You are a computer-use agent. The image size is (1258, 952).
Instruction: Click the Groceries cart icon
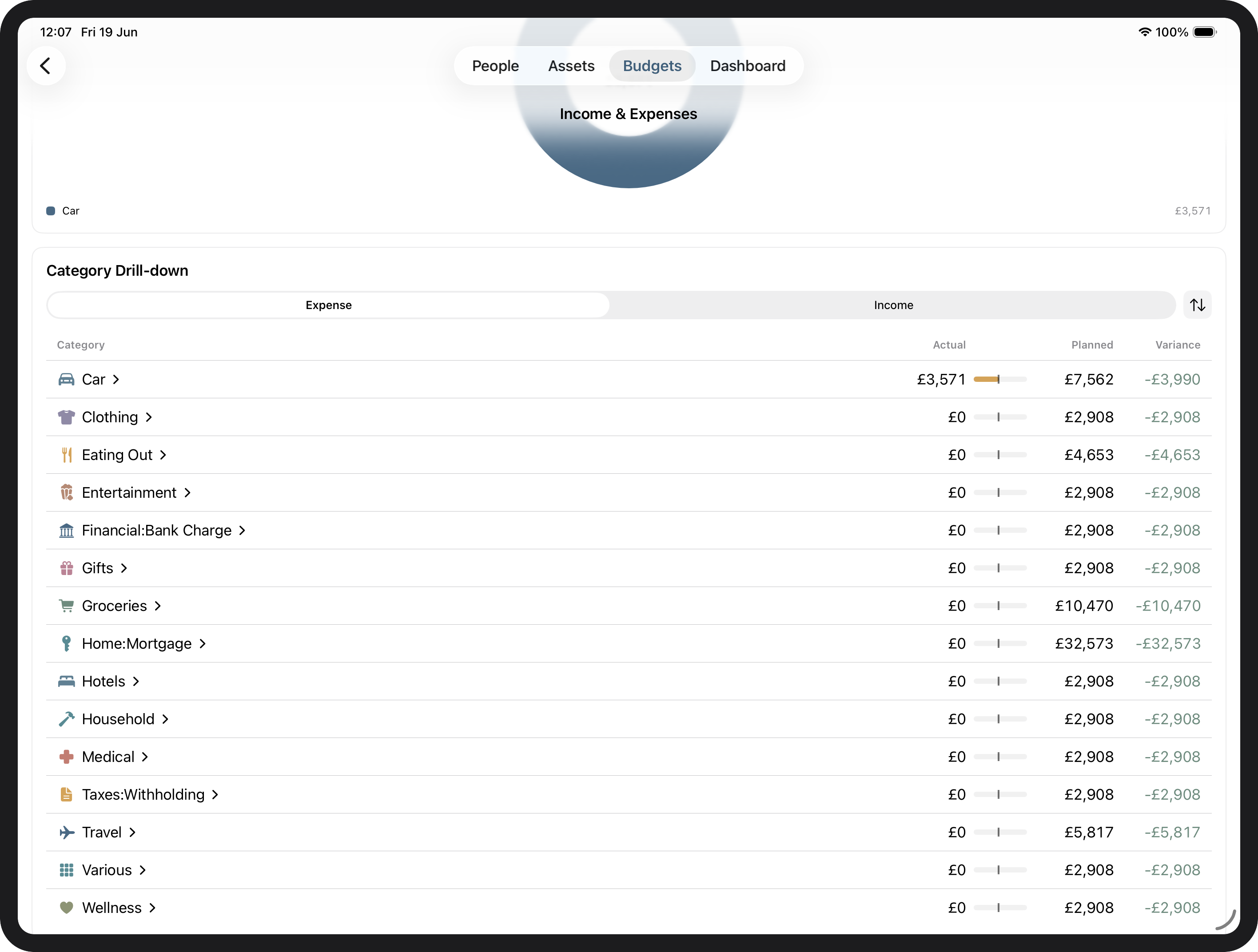coord(67,606)
